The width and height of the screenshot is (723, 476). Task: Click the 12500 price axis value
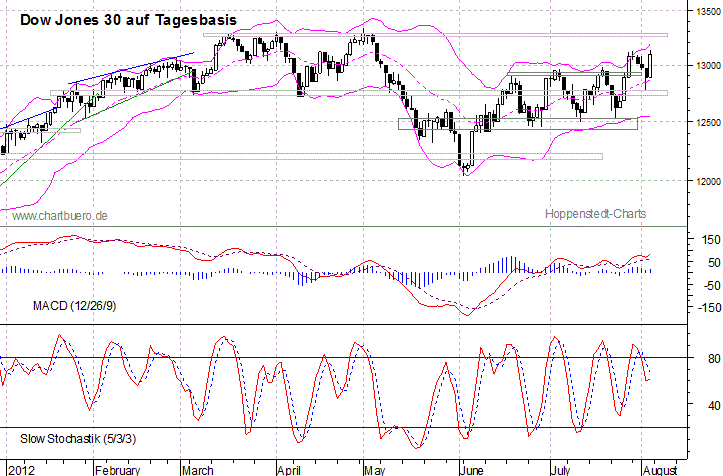click(708, 122)
